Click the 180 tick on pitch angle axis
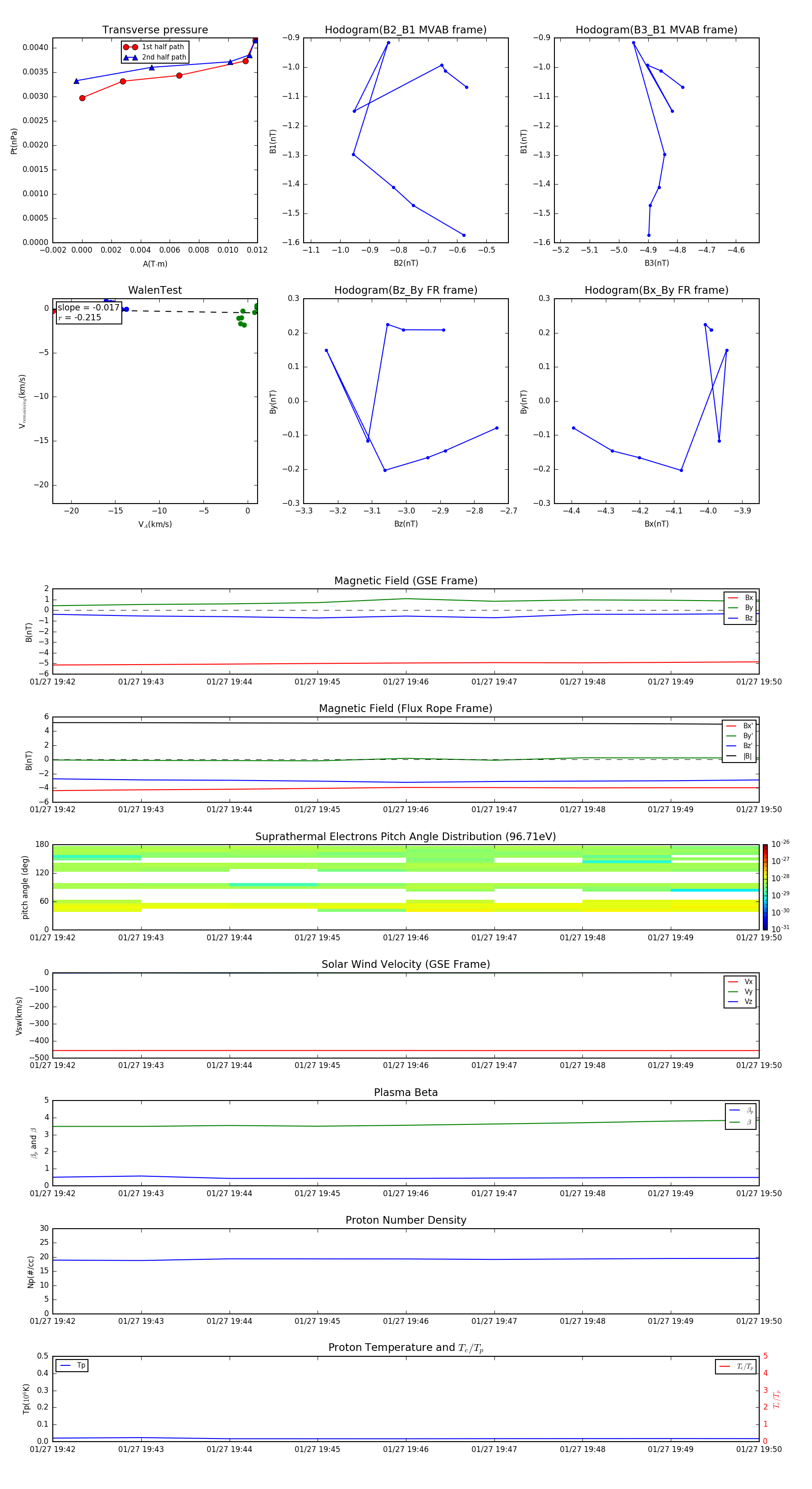The width and height of the screenshot is (812, 1489). 42,845
